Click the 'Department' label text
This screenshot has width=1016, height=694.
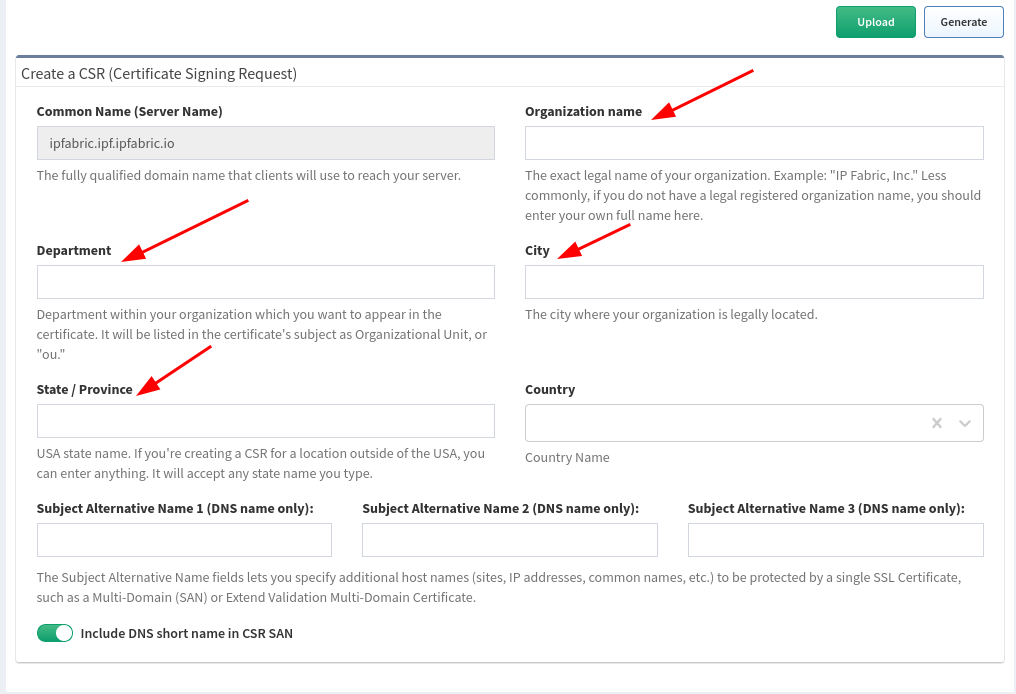[x=74, y=251]
